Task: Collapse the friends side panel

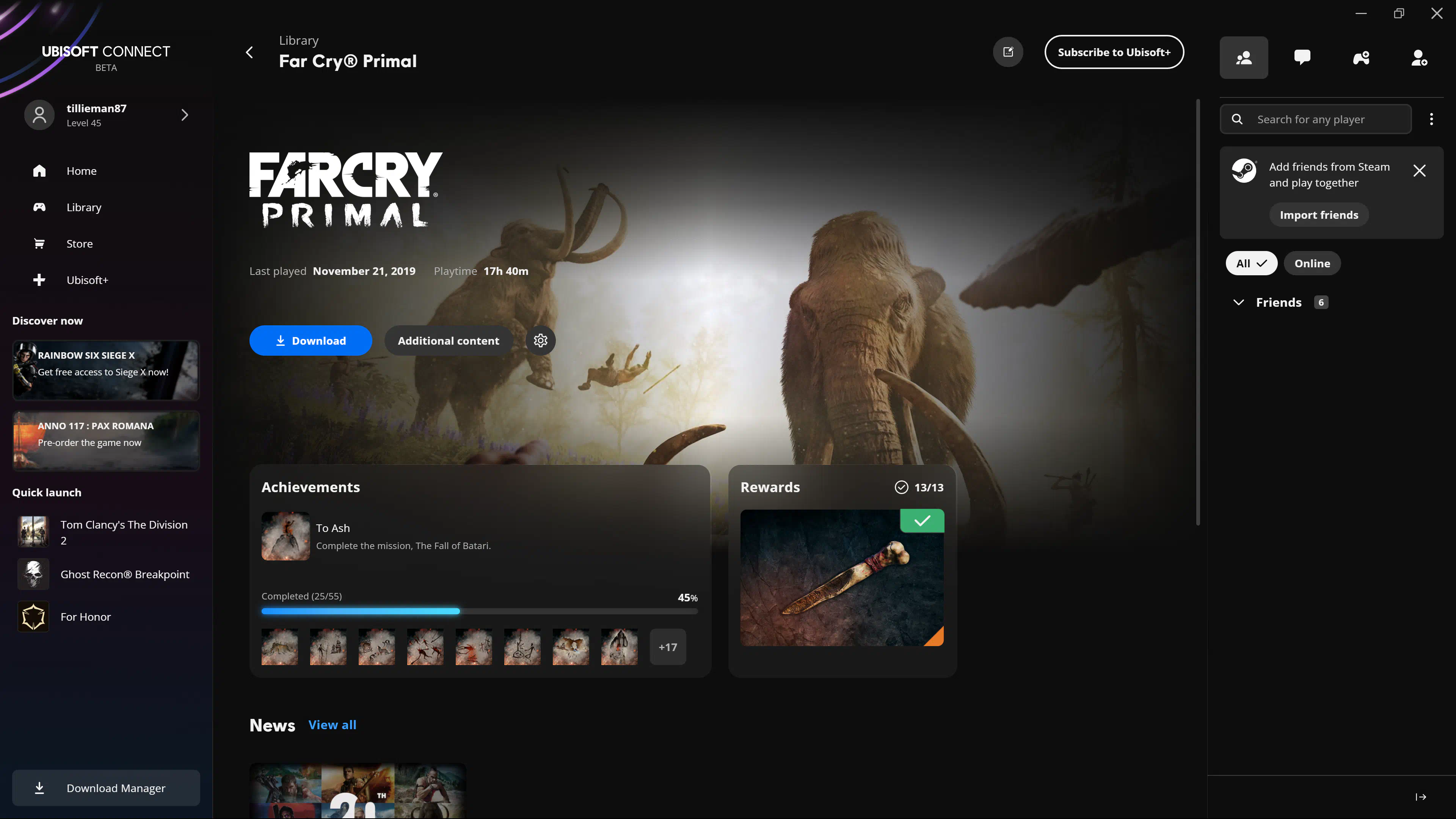Action: point(1420,797)
